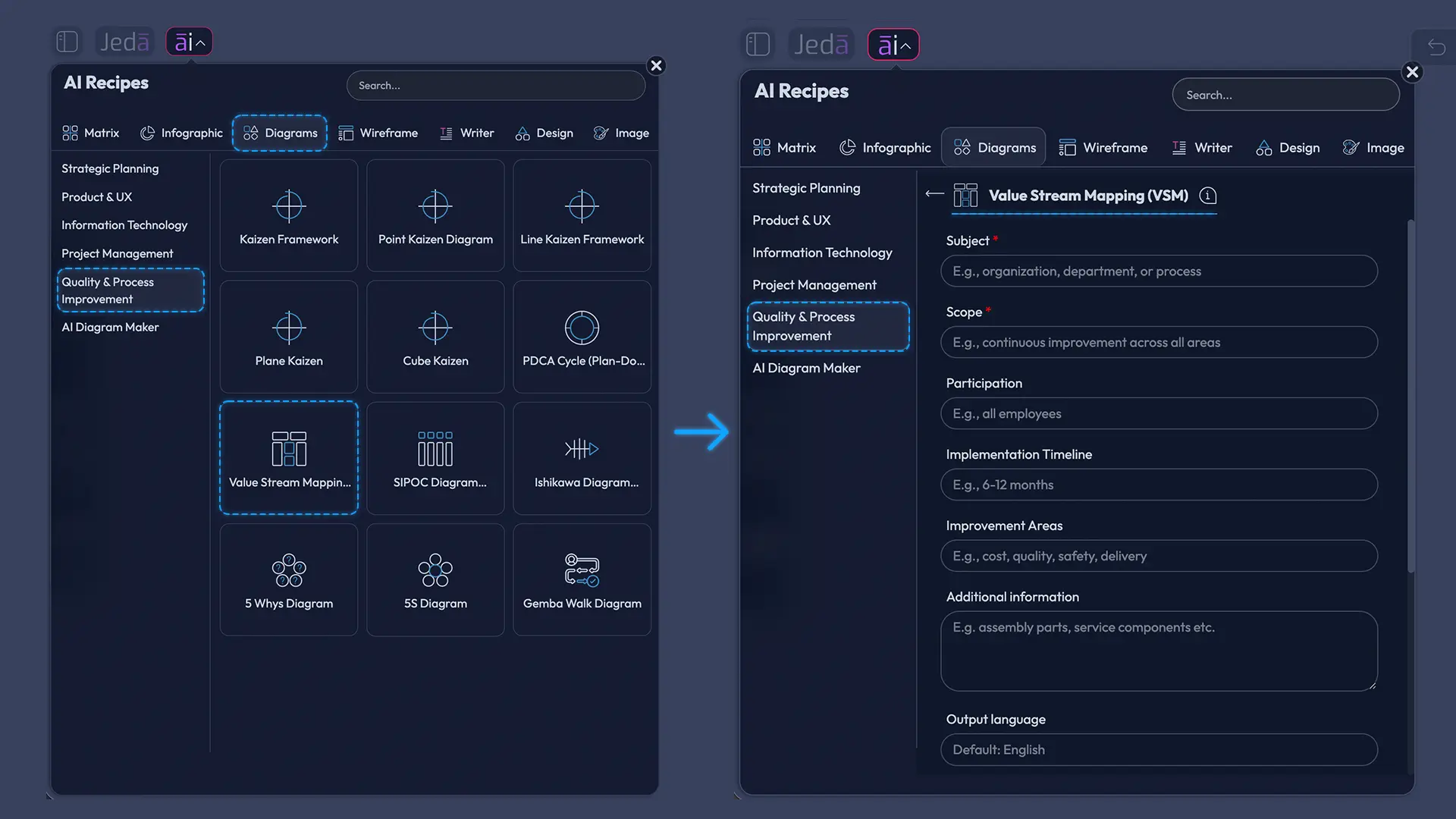
Task: Open the Writer tab in right panel
Action: (1202, 148)
